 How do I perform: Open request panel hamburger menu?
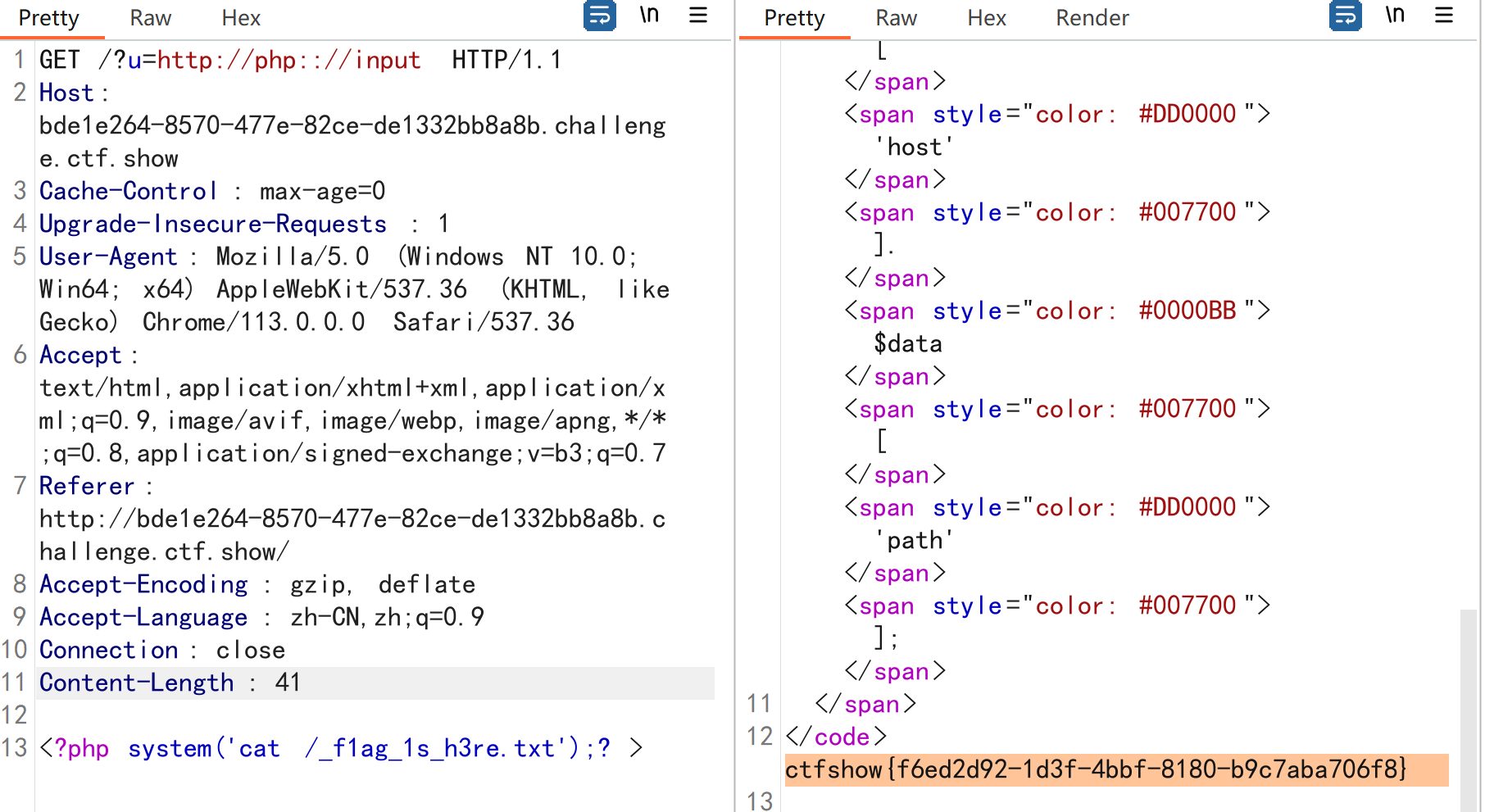click(x=698, y=16)
